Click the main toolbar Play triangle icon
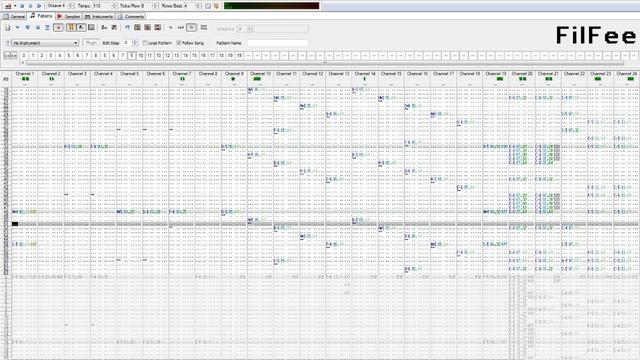640x360 pixels. click(39, 6)
